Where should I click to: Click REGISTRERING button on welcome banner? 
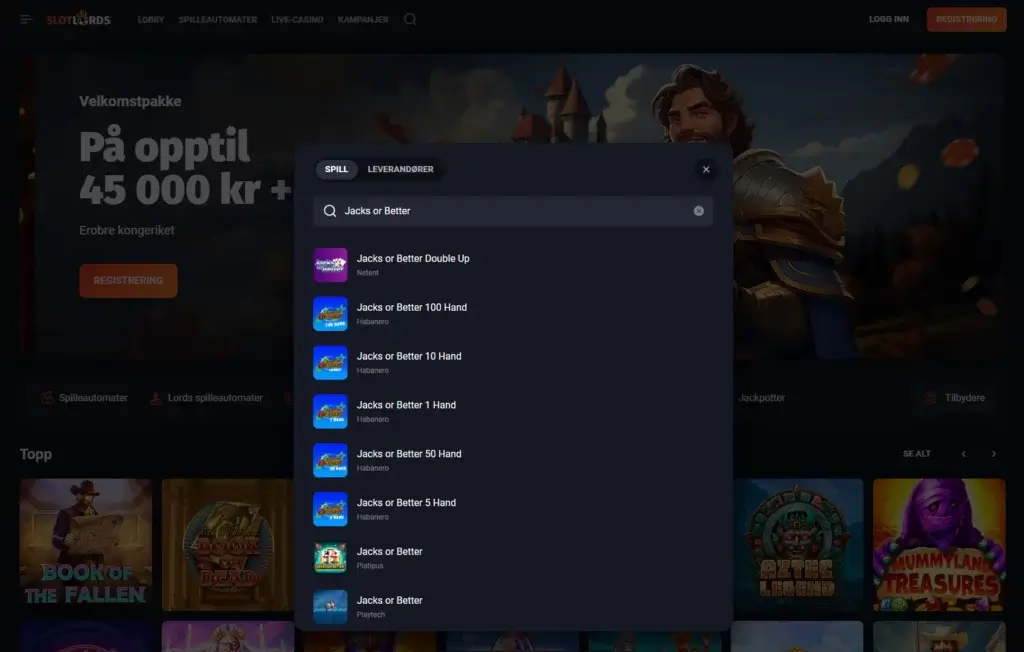(128, 280)
